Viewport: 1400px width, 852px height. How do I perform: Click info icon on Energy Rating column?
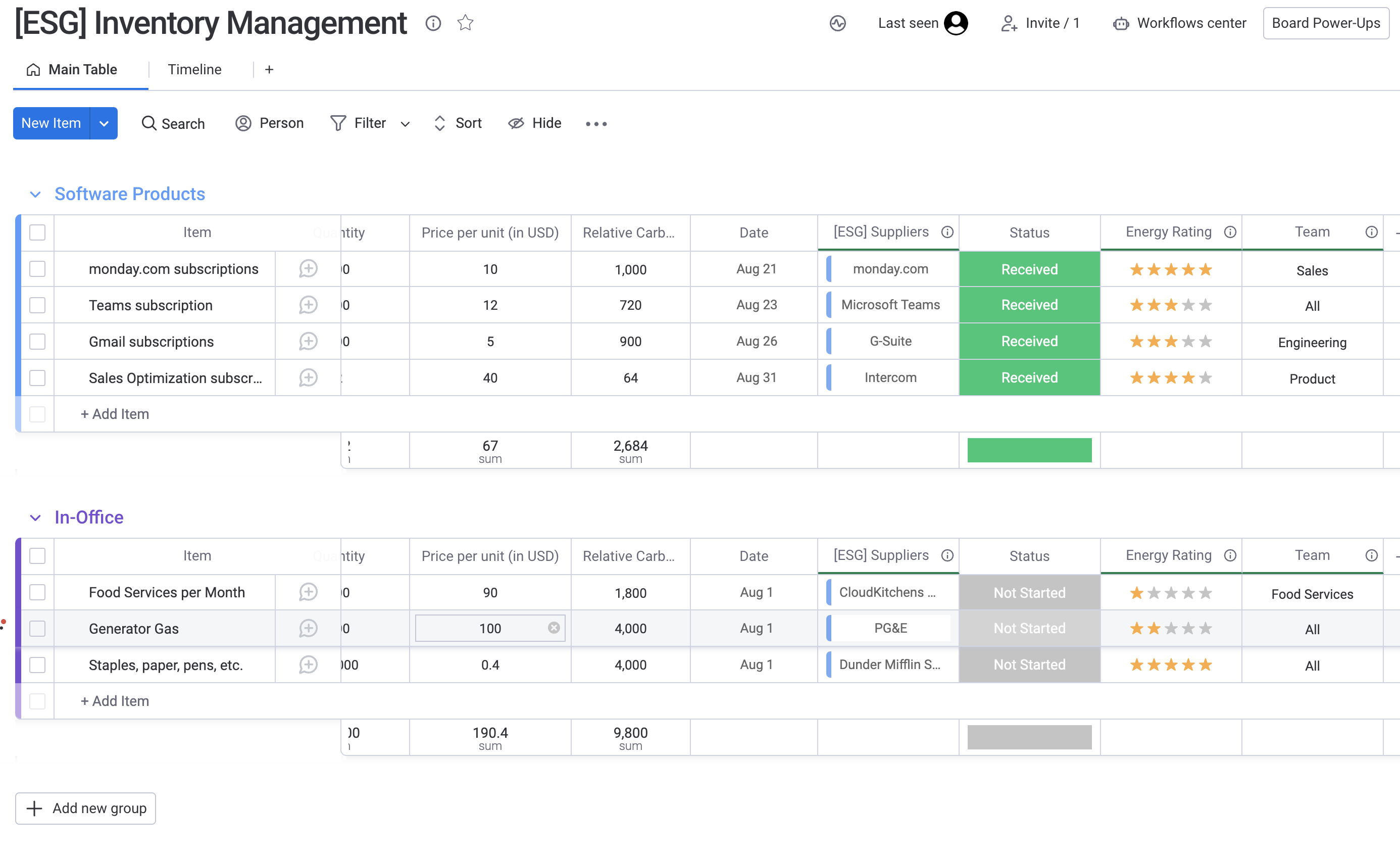(1229, 232)
